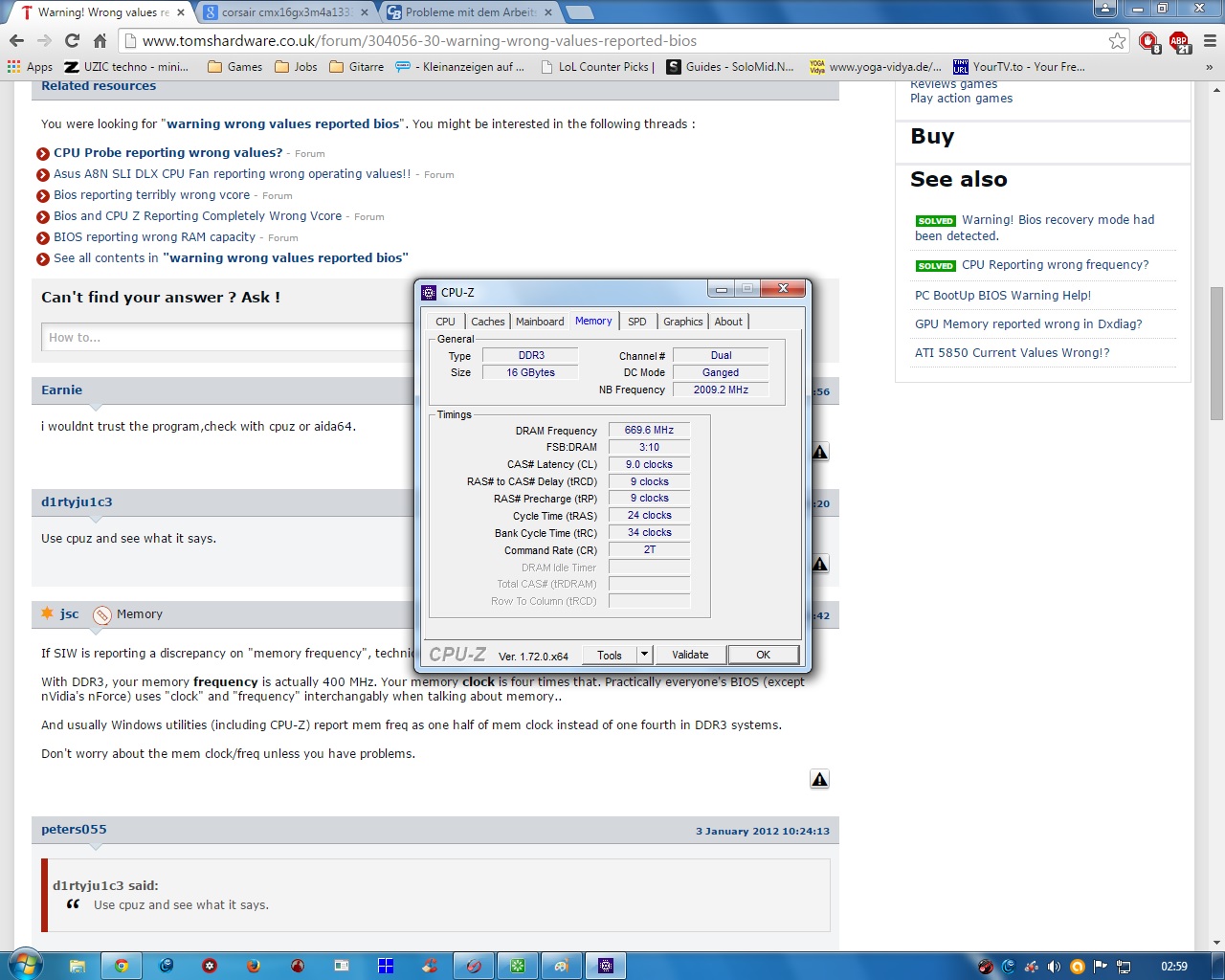Viewport: 1225px width, 980px height.
Task: Open the Windows Start menu
Action: click(25, 965)
